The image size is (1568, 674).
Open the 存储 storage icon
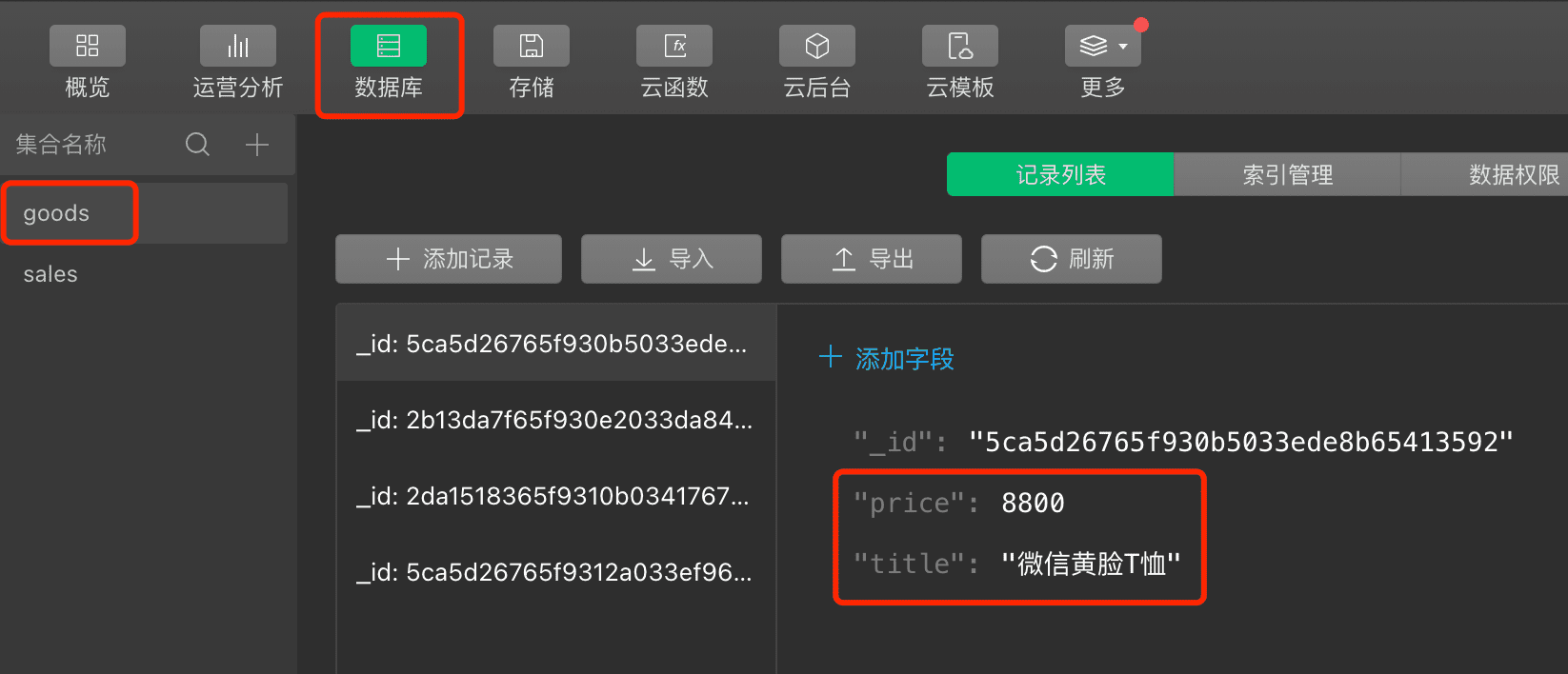[532, 46]
